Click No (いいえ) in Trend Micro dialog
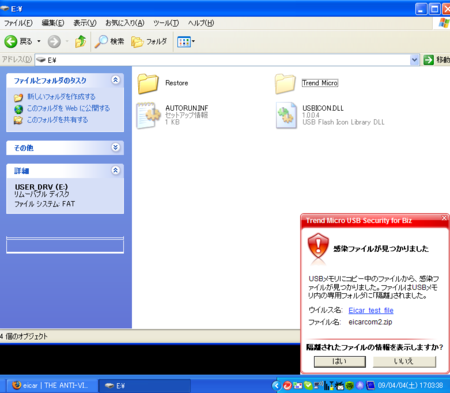450x393 pixels. (404, 361)
